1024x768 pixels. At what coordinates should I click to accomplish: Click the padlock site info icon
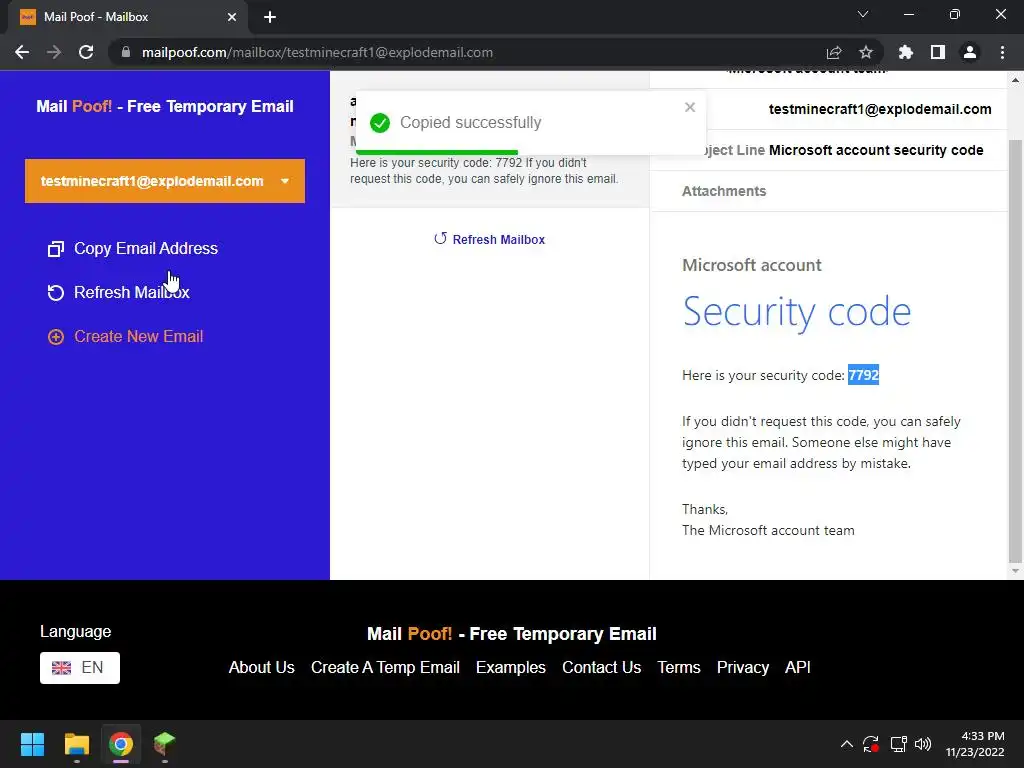click(126, 52)
